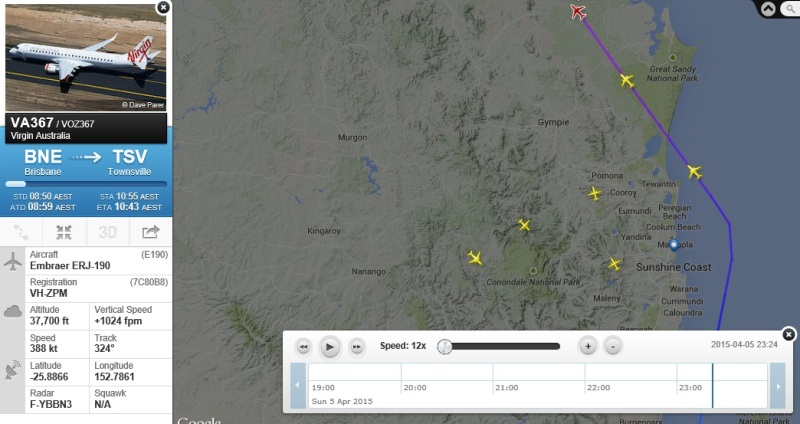The width and height of the screenshot is (800, 424).
Task: Increase playback speed with the plus button
Action: (x=588, y=346)
